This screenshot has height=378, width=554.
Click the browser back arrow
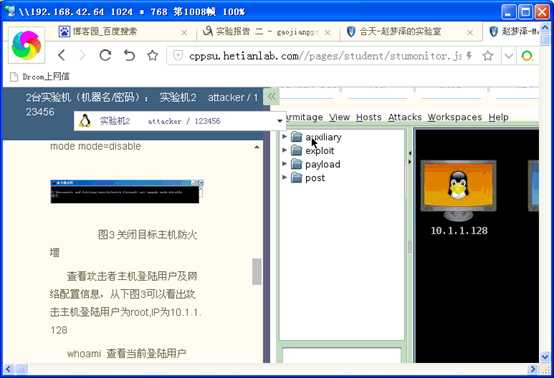(x=62, y=55)
